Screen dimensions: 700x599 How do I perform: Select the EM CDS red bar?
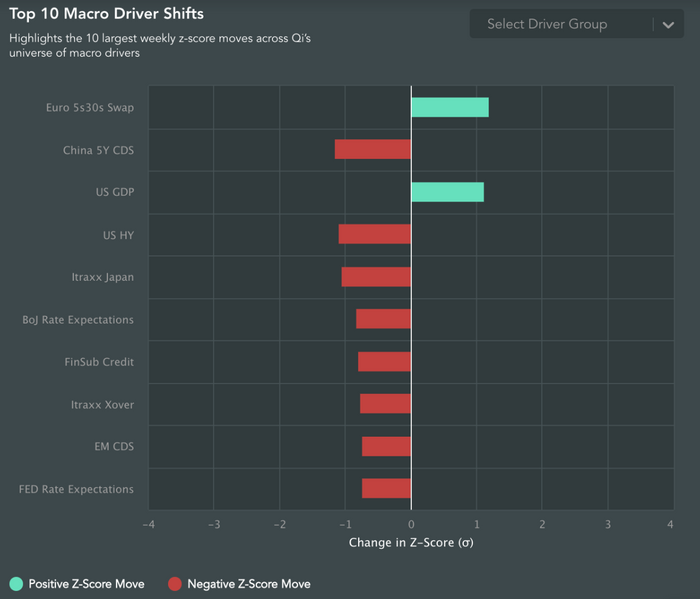click(x=387, y=446)
